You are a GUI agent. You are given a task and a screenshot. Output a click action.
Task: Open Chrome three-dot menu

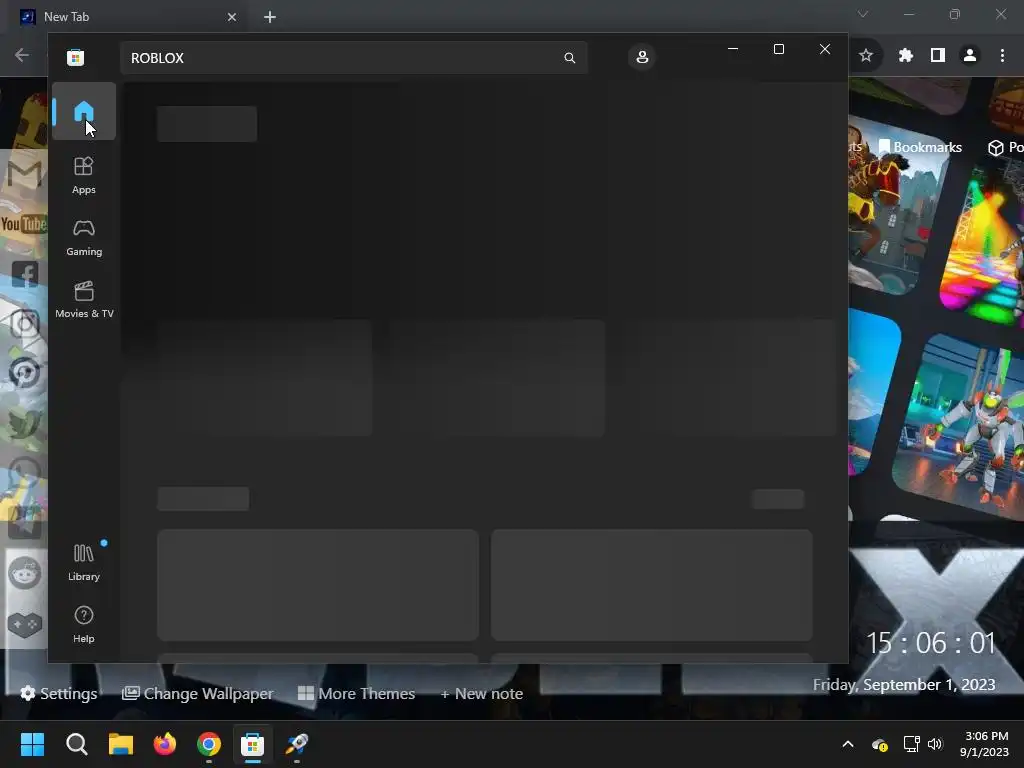tap(1002, 56)
